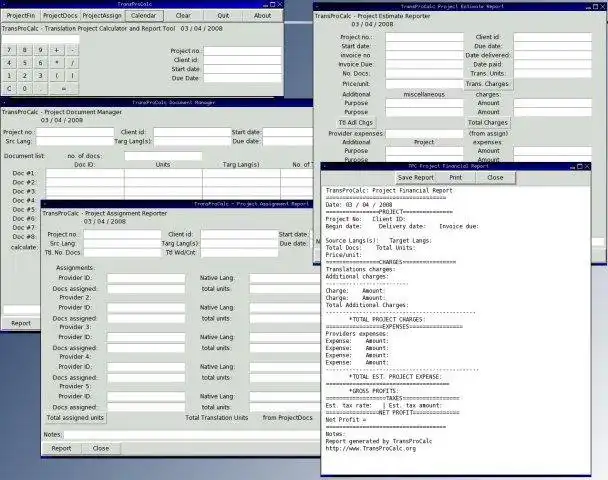The image size is (608, 480).
Task: Minimize the main TransProCalc window
Action: (x=266, y=5)
